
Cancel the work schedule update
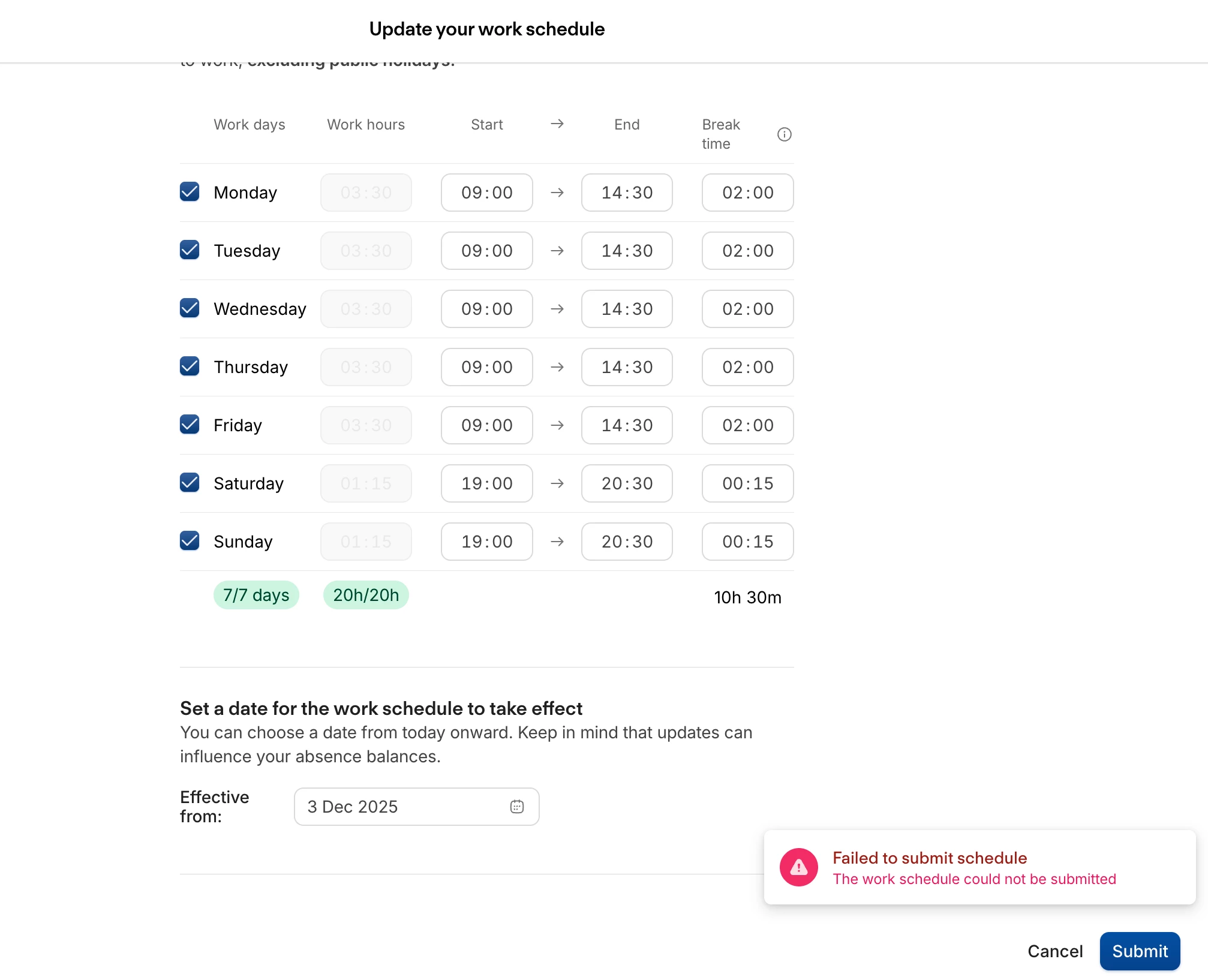[x=1054, y=951]
